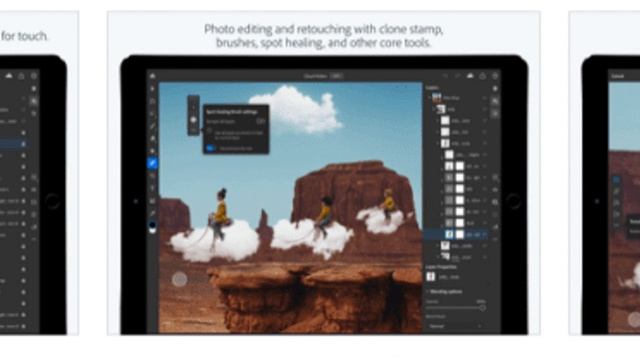The image size is (640, 360).
Task: Click the Redo arrow in the header
Action: coord(458,76)
